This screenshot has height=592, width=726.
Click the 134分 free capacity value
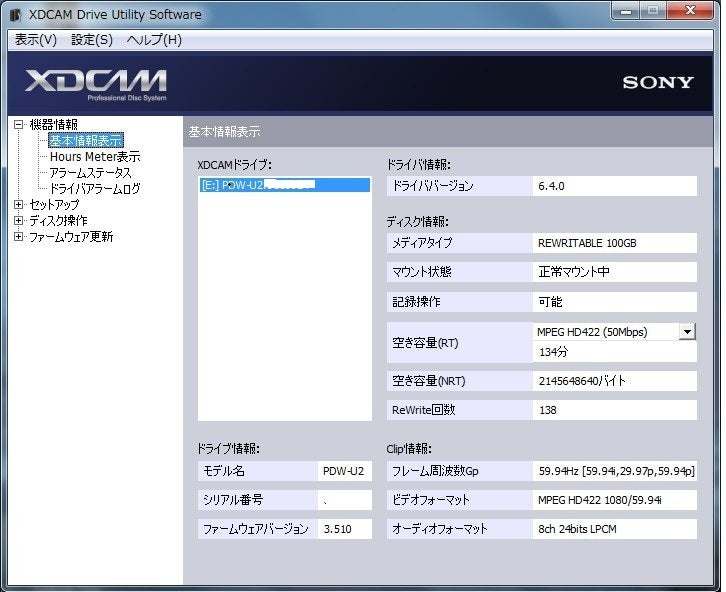(x=614, y=352)
